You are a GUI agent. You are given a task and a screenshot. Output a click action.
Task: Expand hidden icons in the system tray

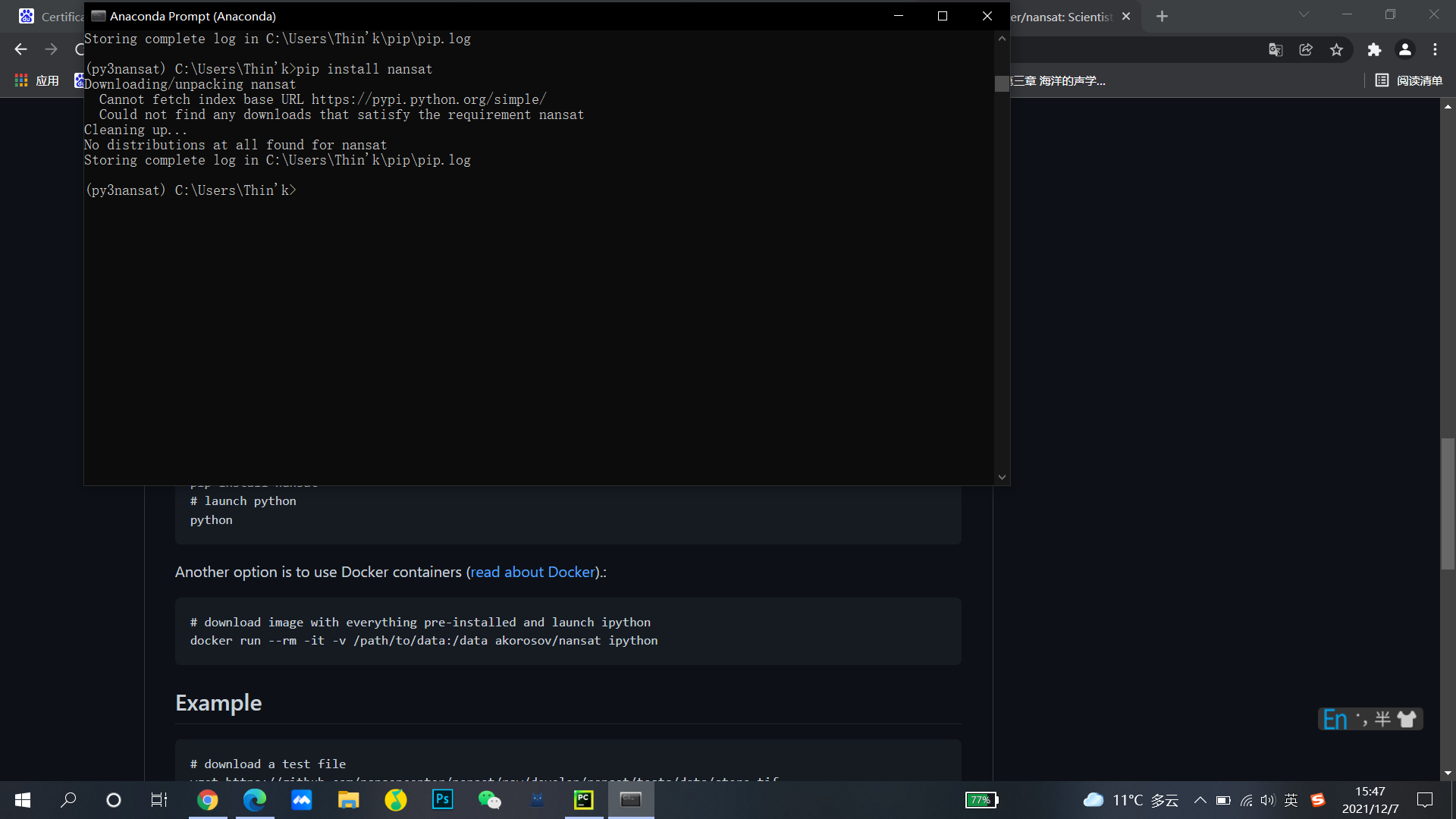[x=1200, y=800]
